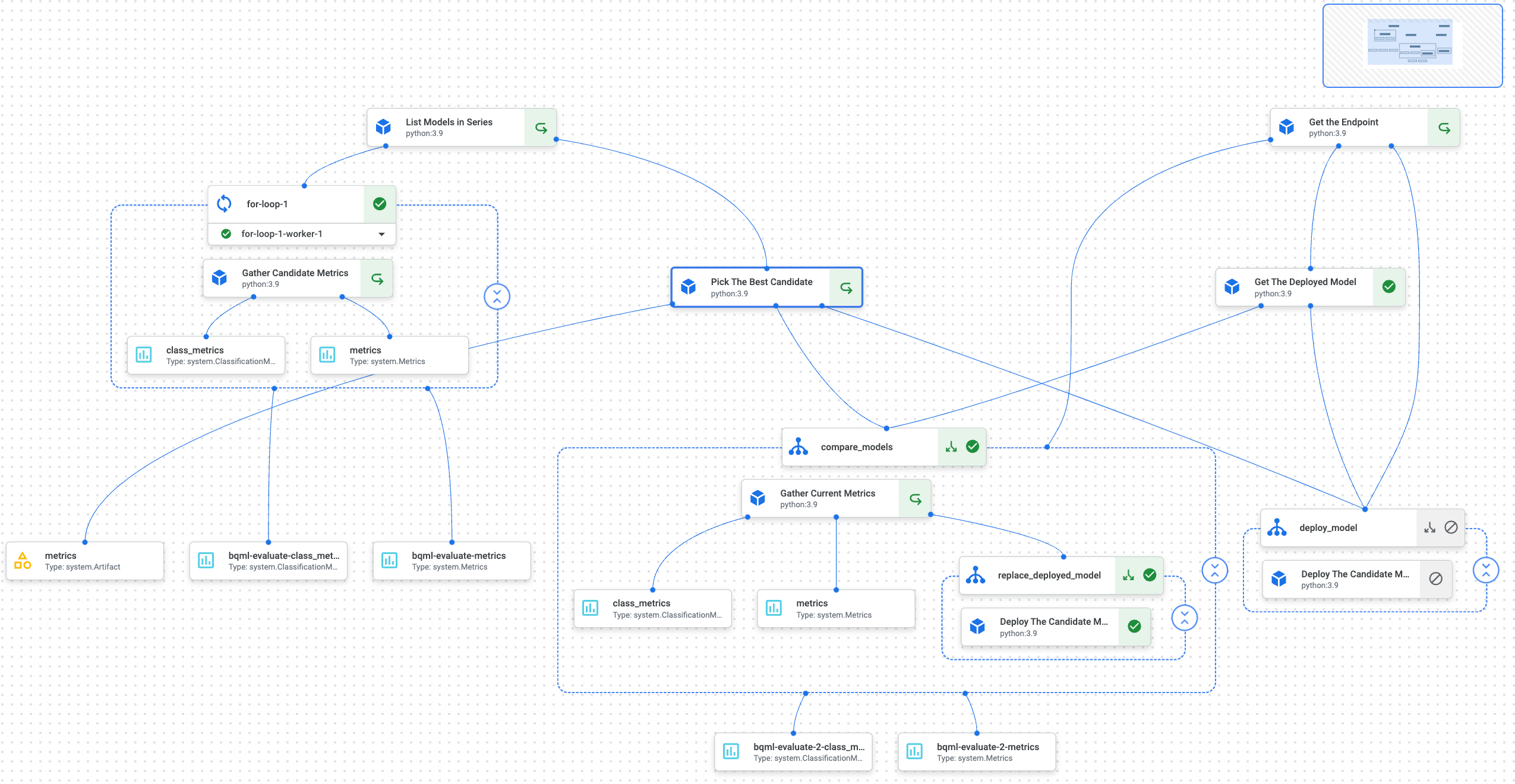
Task: Click the for-loop-1 loop icon
Action: (224, 204)
